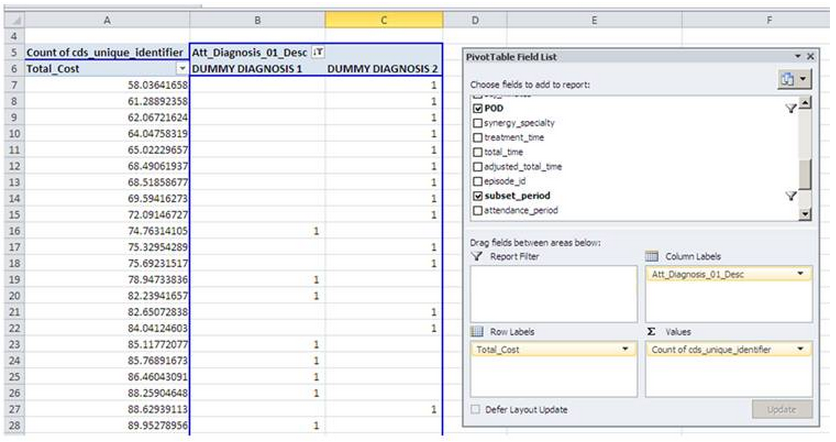
Task: Click the field list scrollbar thumb
Action: (x=805, y=174)
